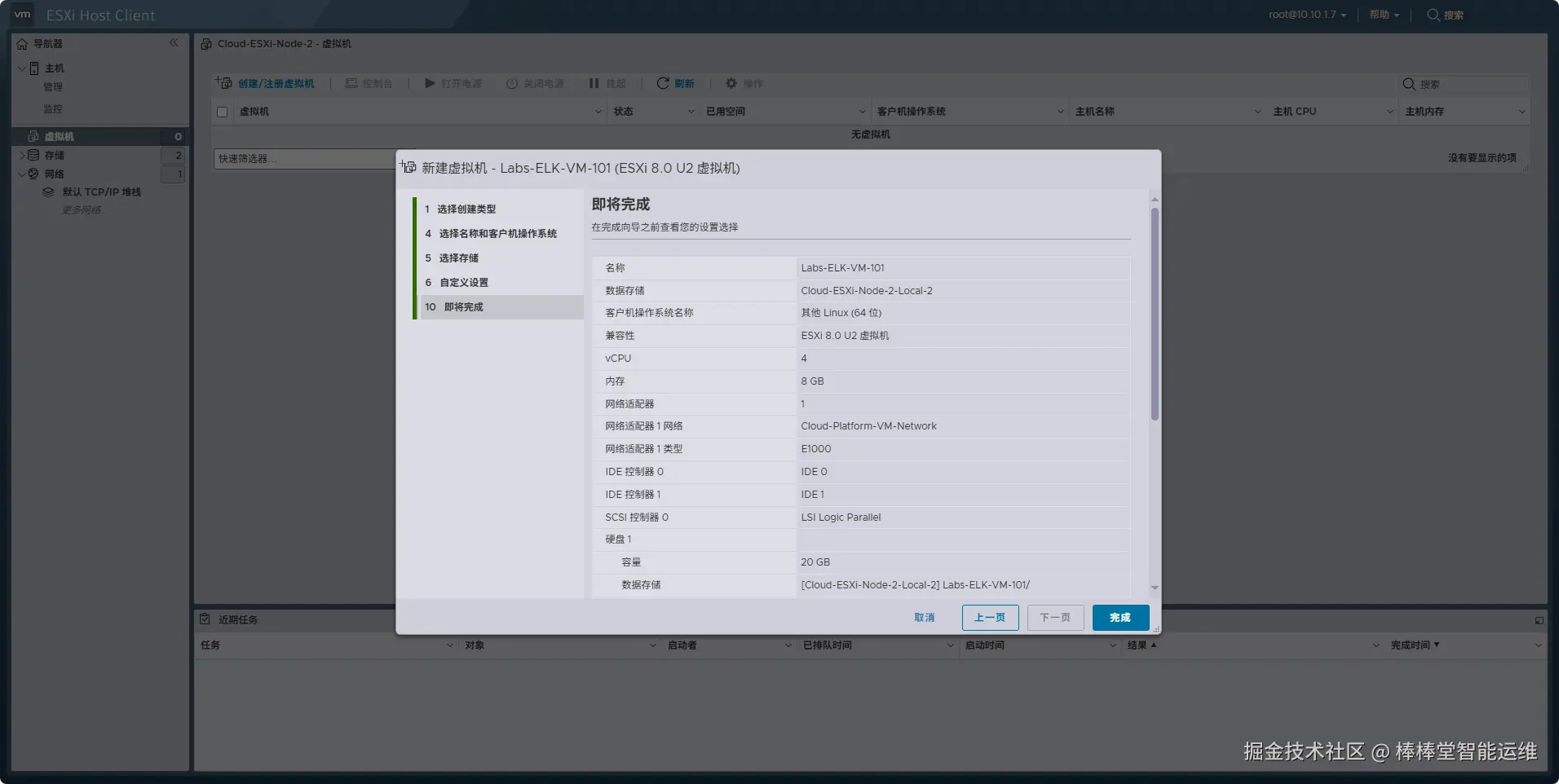
Task: Click the navigator home icon
Action: pos(22,44)
